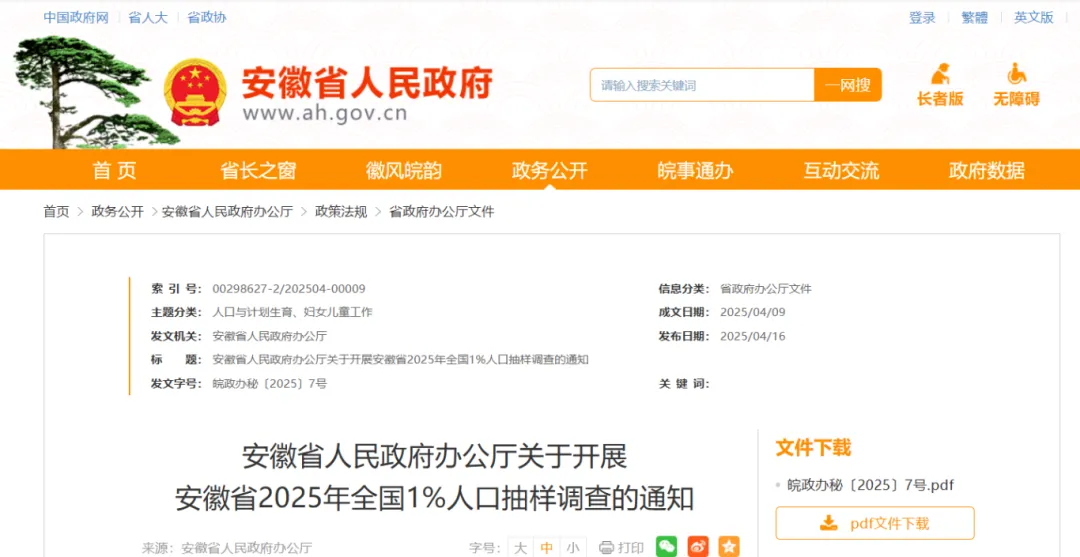Open 互动交流 navigation item
Image resolution: width=1080 pixels, height=557 pixels.
pyautogui.click(x=841, y=170)
